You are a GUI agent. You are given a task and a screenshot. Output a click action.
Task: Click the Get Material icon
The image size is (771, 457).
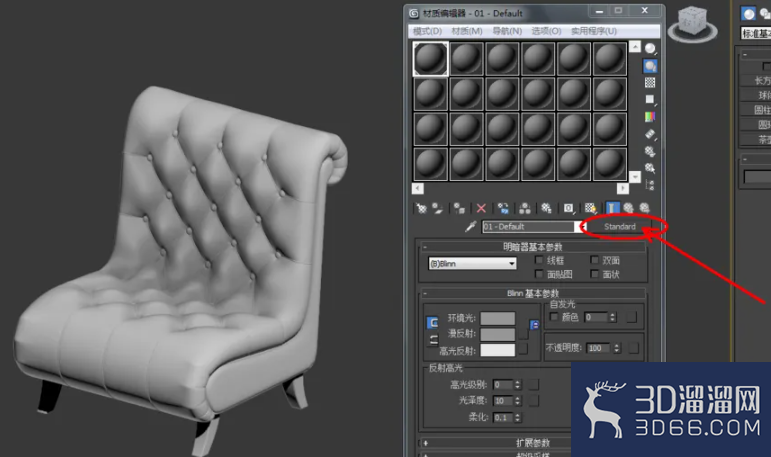pyautogui.click(x=421, y=208)
